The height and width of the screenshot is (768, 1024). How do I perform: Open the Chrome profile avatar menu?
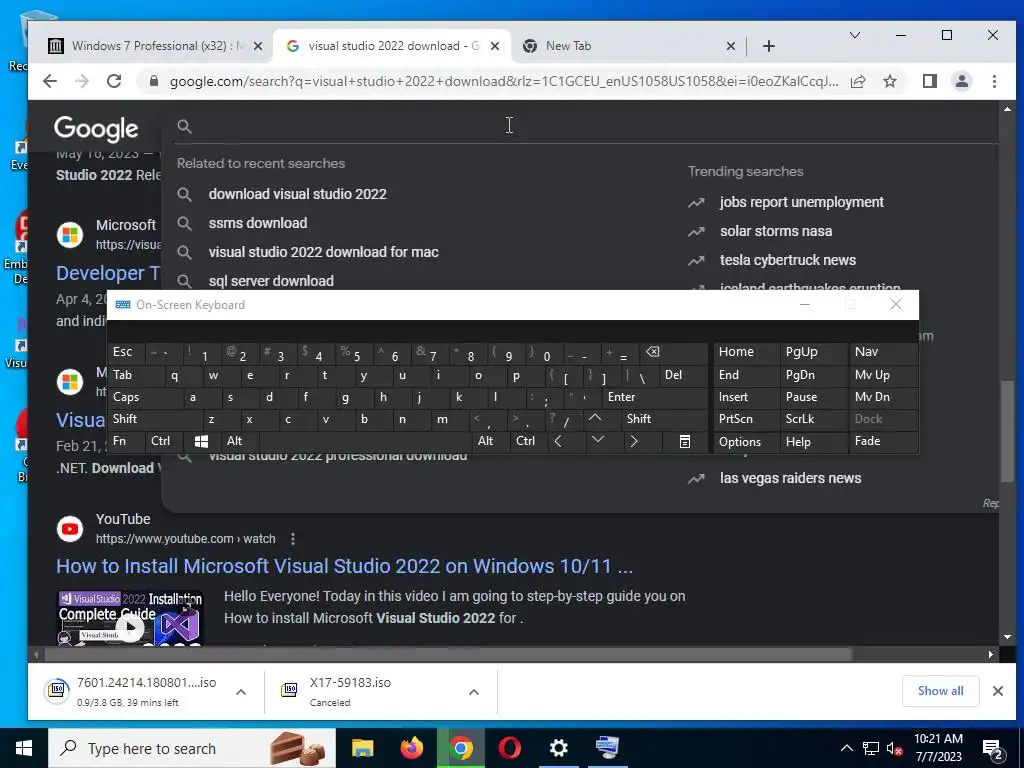coord(961,81)
